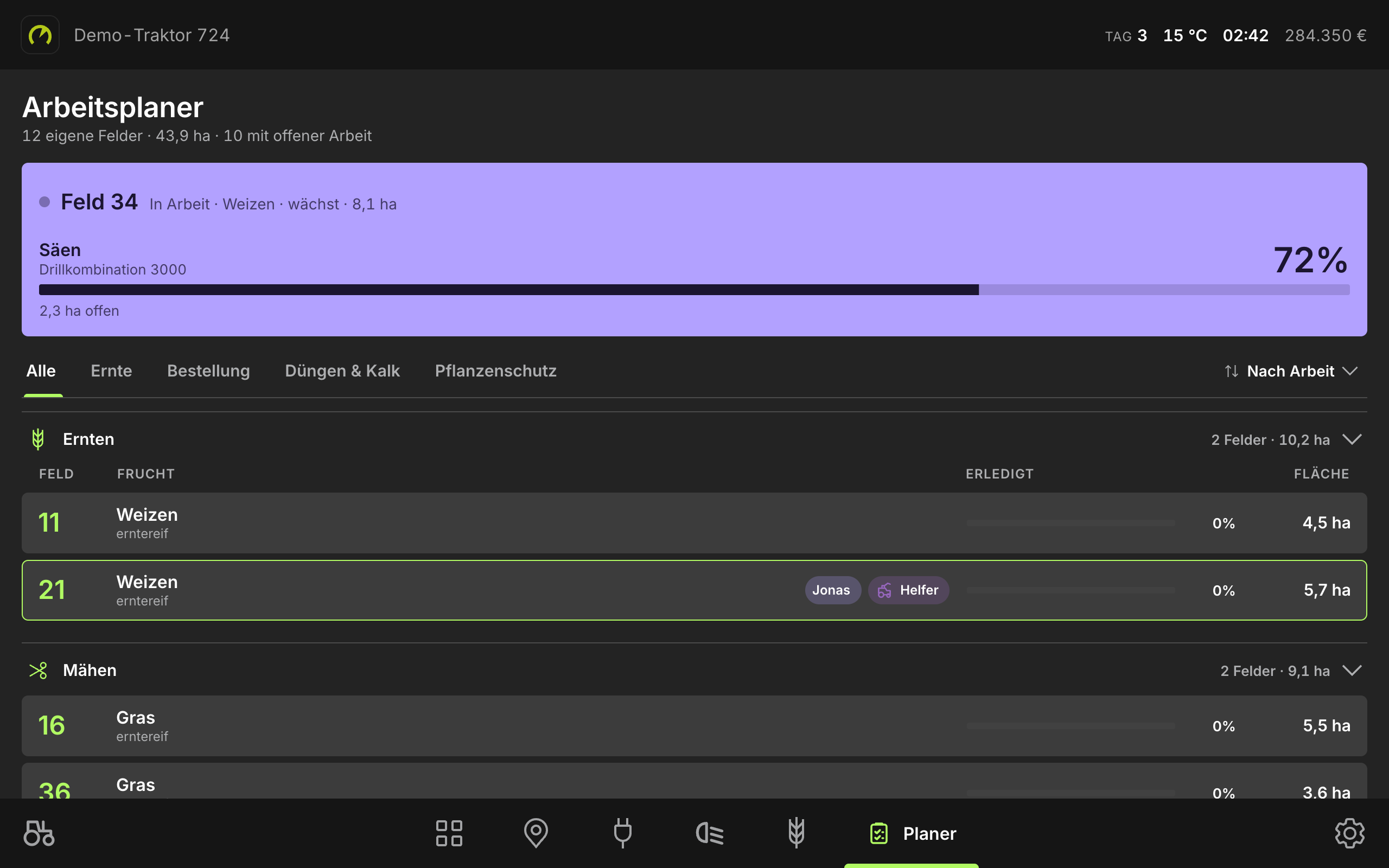Click the 2,3 ha offen label
The height and width of the screenshot is (868, 1389).
pyautogui.click(x=79, y=311)
